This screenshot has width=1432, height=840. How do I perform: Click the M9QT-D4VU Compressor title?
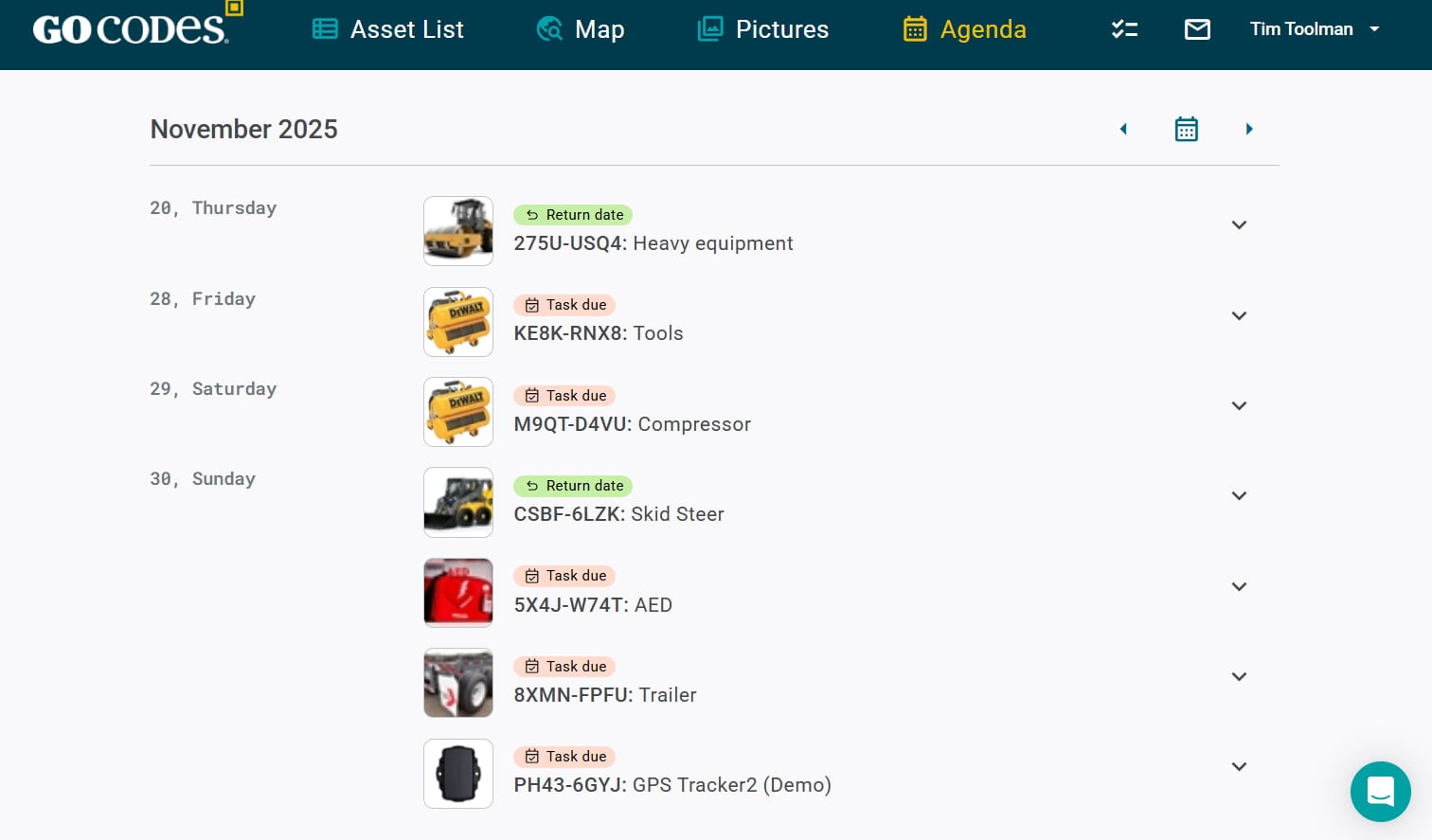(632, 424)
